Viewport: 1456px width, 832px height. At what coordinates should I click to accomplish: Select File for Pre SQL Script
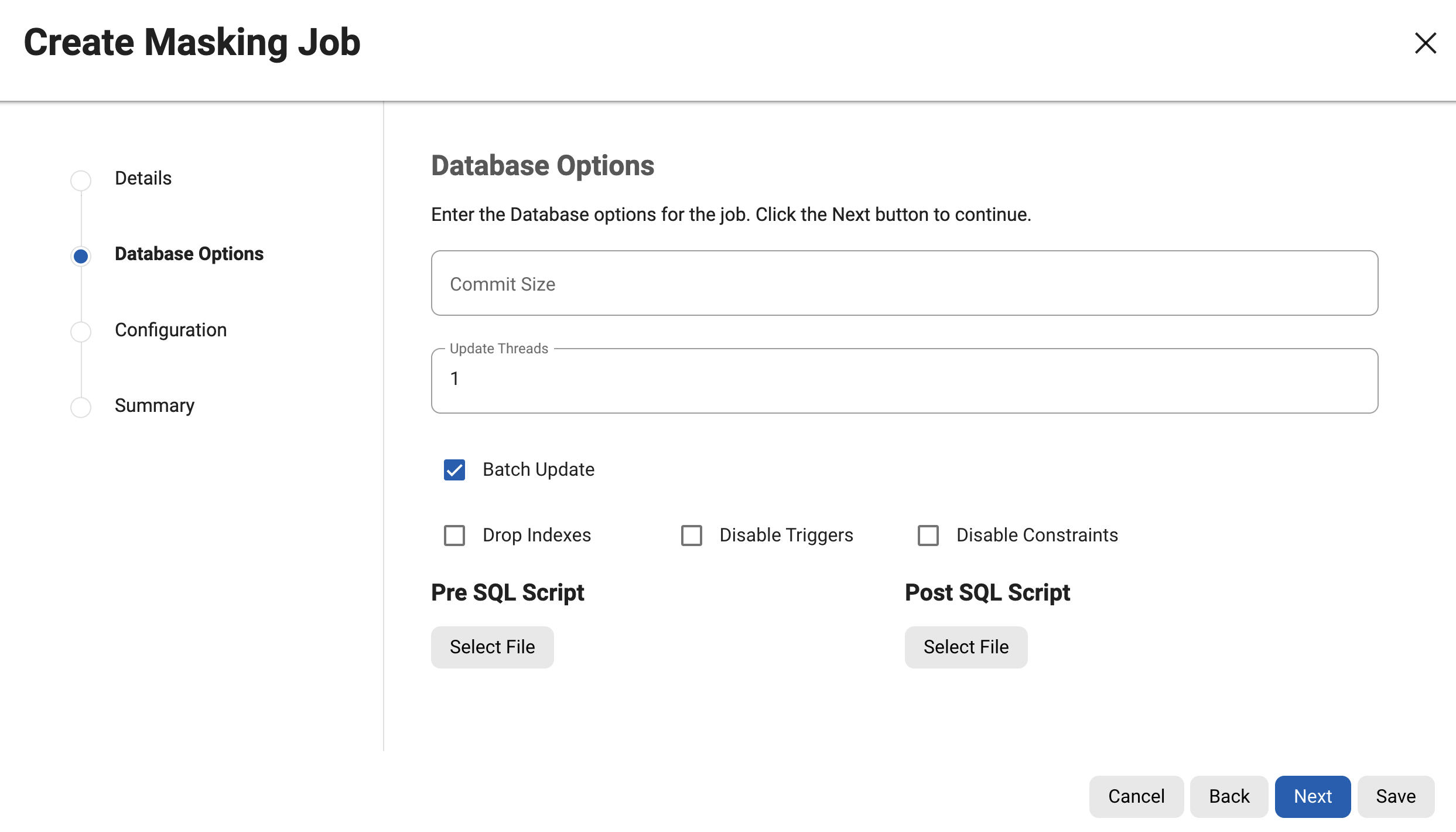492,647
